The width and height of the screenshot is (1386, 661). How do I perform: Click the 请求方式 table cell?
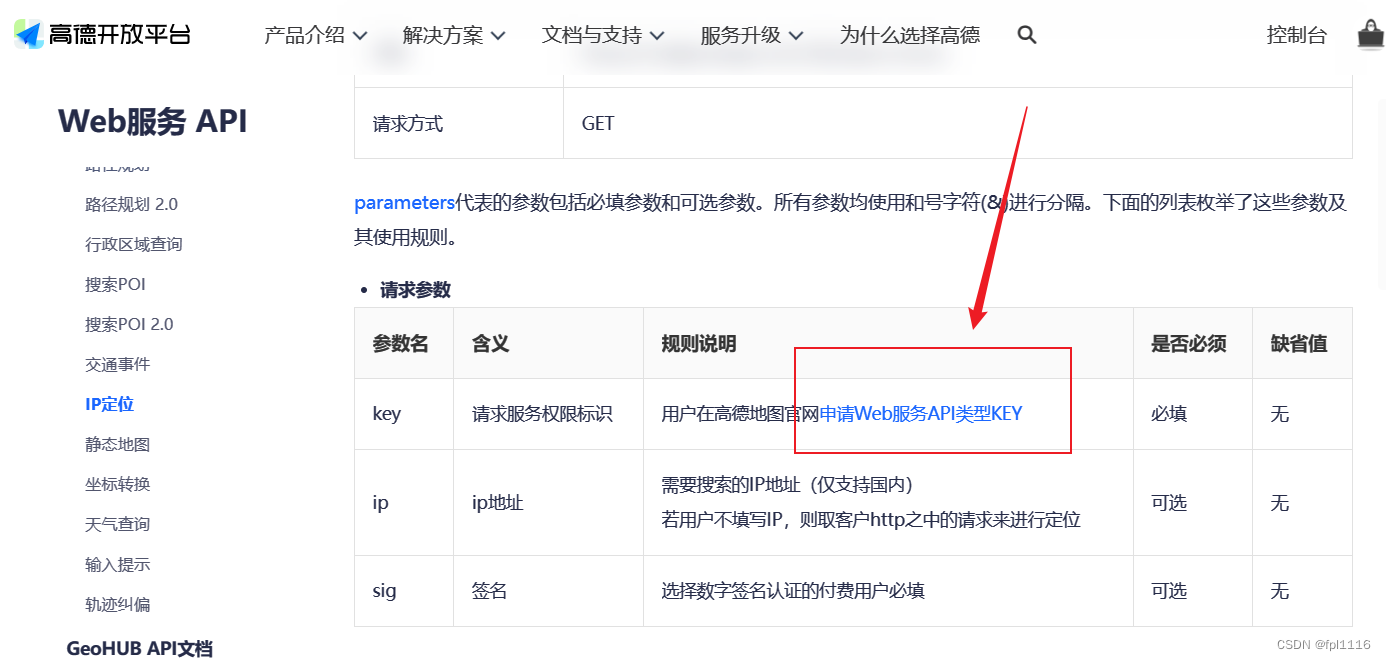coord(459,124)
